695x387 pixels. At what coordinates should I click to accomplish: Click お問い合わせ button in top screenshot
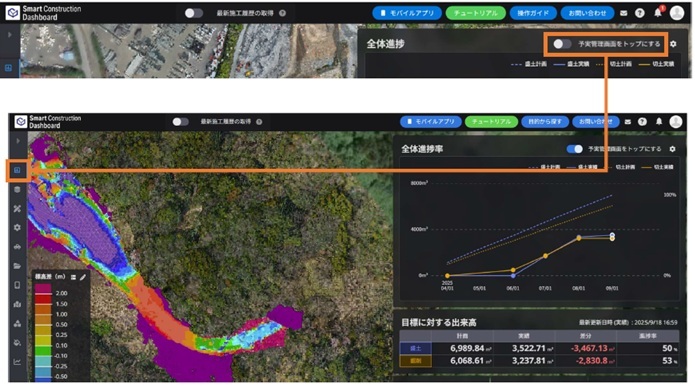point(587,13)
